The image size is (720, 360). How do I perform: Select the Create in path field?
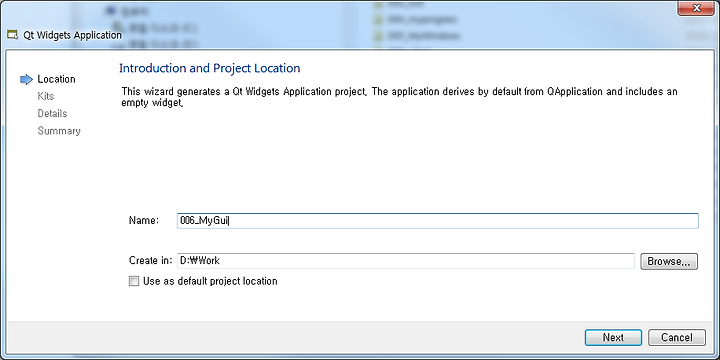coord(406,261)
